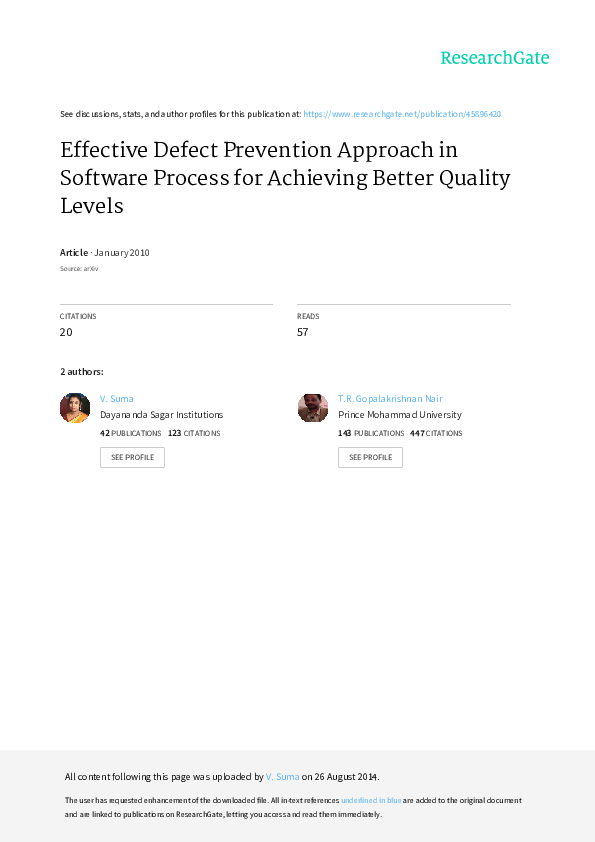Image resolution: width=595 pixels, height=842 pixels.
Task: Click Prince Mohammad University affiliation
Action: point(400,415)
